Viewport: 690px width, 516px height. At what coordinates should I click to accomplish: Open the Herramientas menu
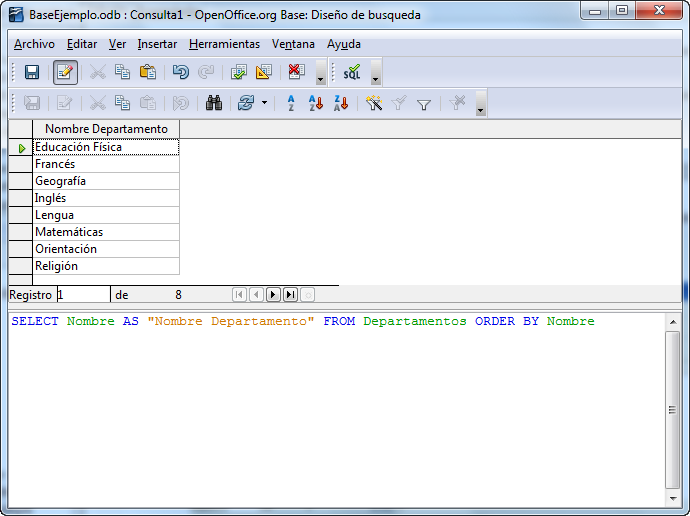tap(224, 44)
